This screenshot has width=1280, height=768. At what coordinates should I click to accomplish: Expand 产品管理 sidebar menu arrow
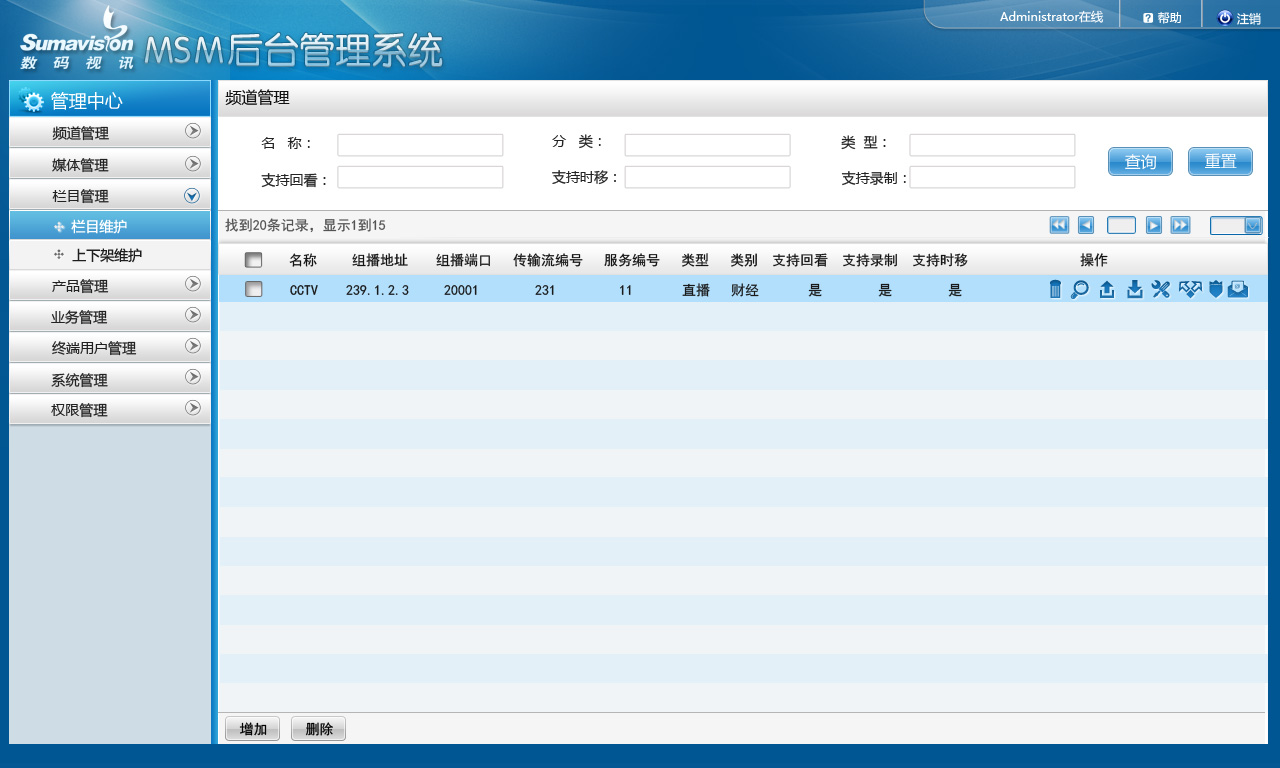(x=193, y=284)
